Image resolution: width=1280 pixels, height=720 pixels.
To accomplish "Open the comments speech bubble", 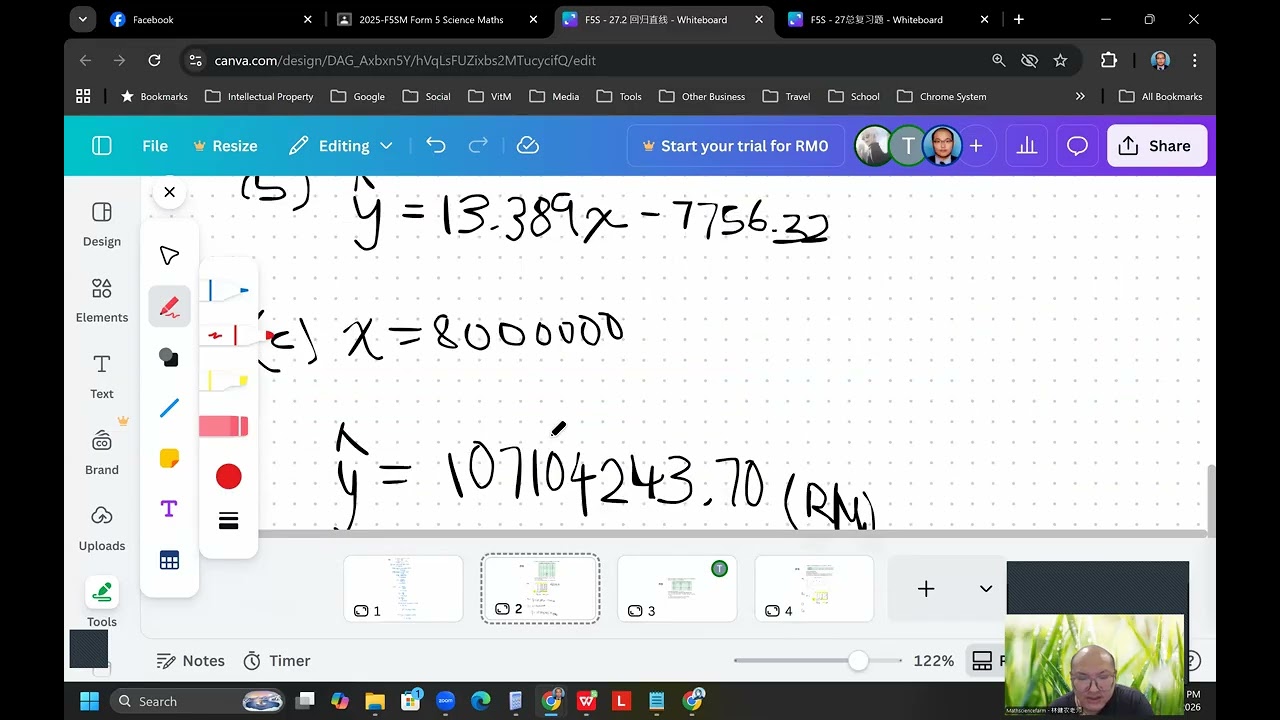I will (1077, 146).
